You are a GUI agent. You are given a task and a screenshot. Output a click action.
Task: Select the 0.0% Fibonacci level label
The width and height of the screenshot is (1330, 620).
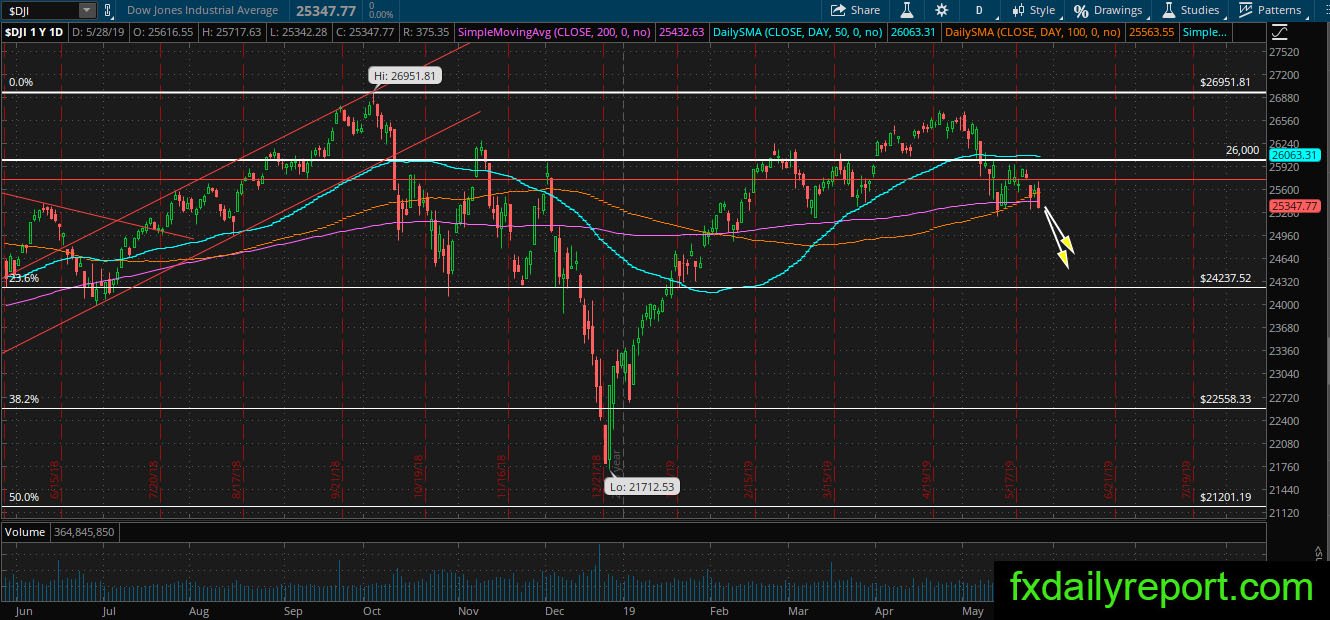pos(20,82)
